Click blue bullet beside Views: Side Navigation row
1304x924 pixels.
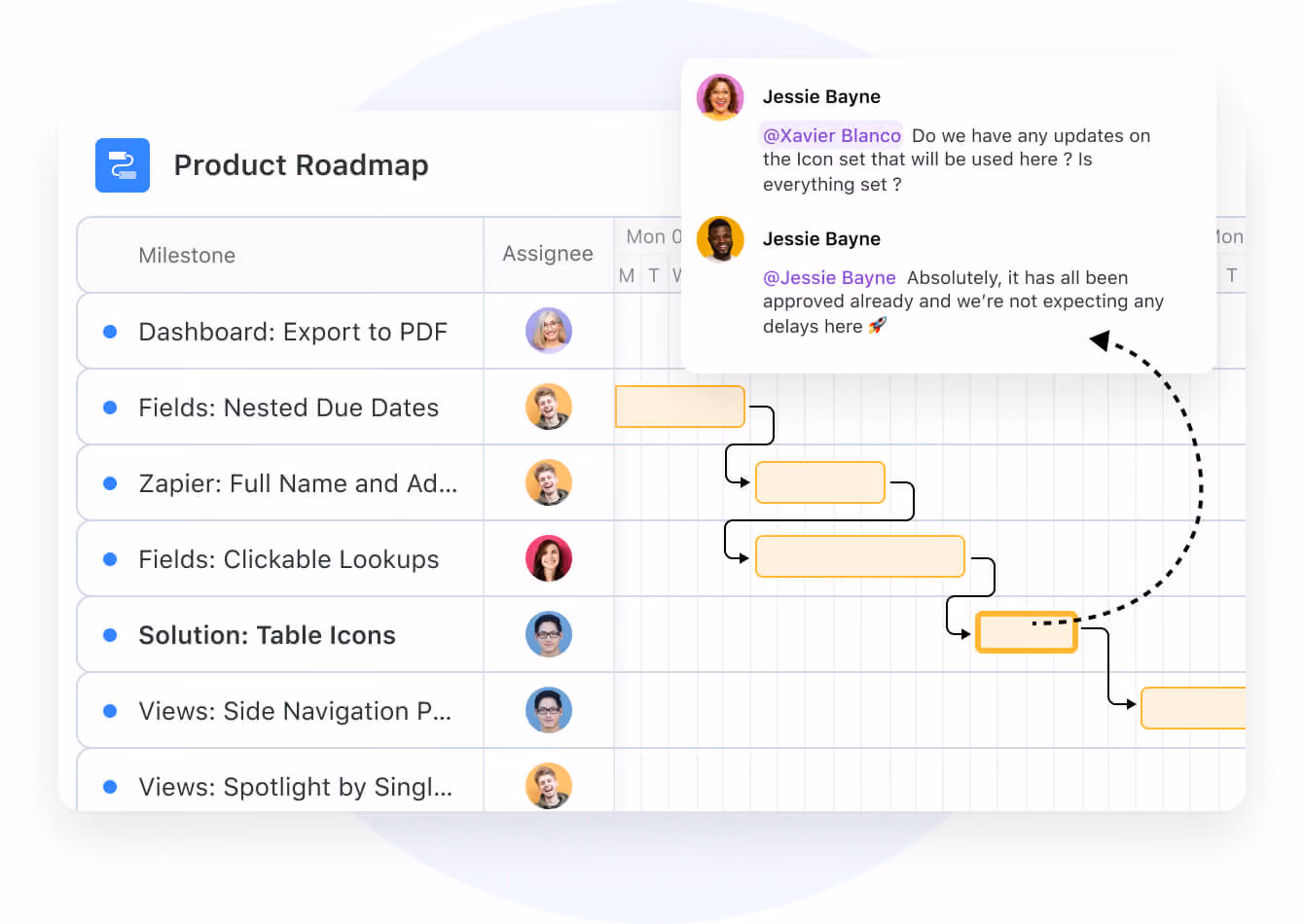[x=110, y=711]
